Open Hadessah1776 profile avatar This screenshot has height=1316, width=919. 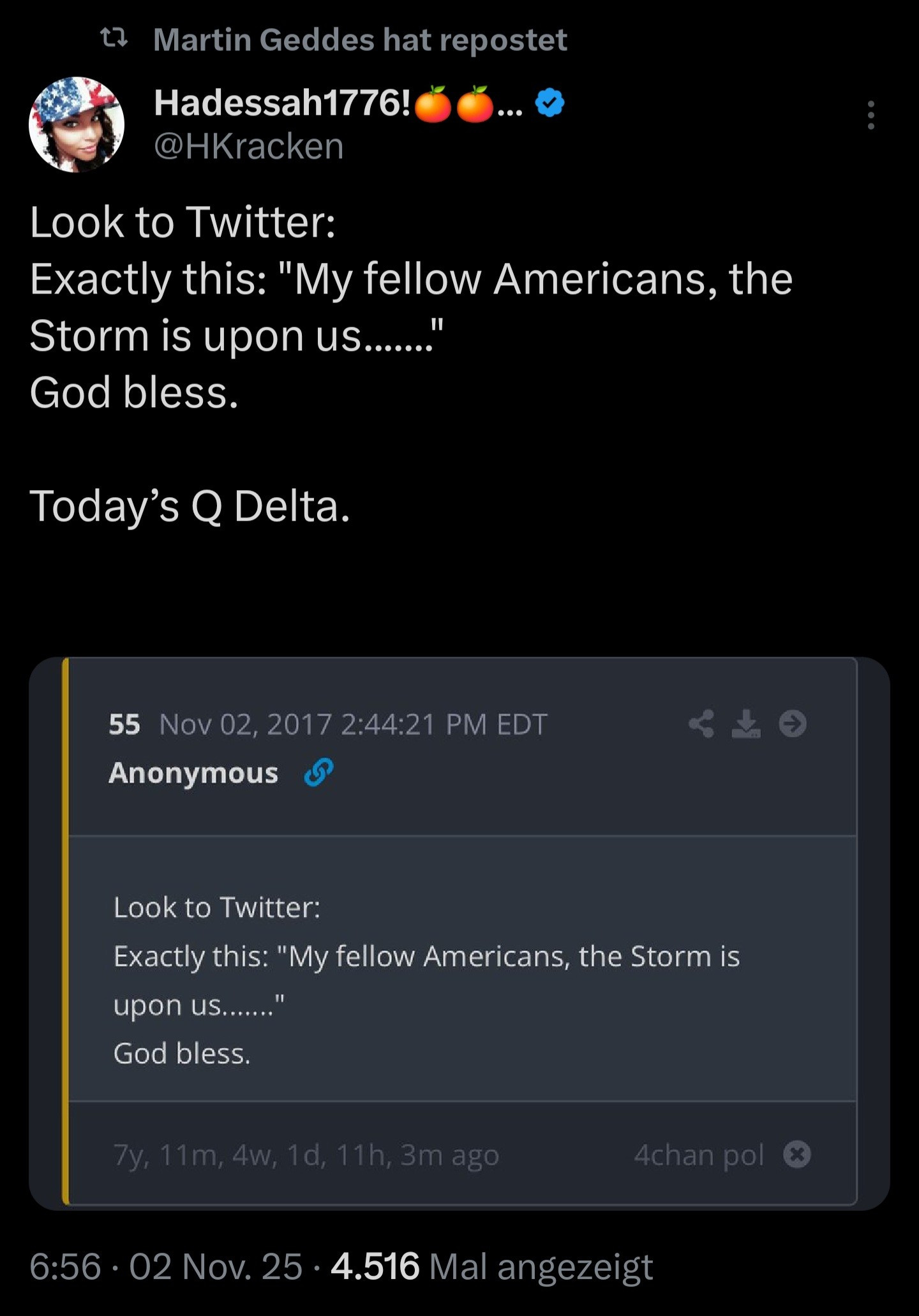tap(77, 124)
